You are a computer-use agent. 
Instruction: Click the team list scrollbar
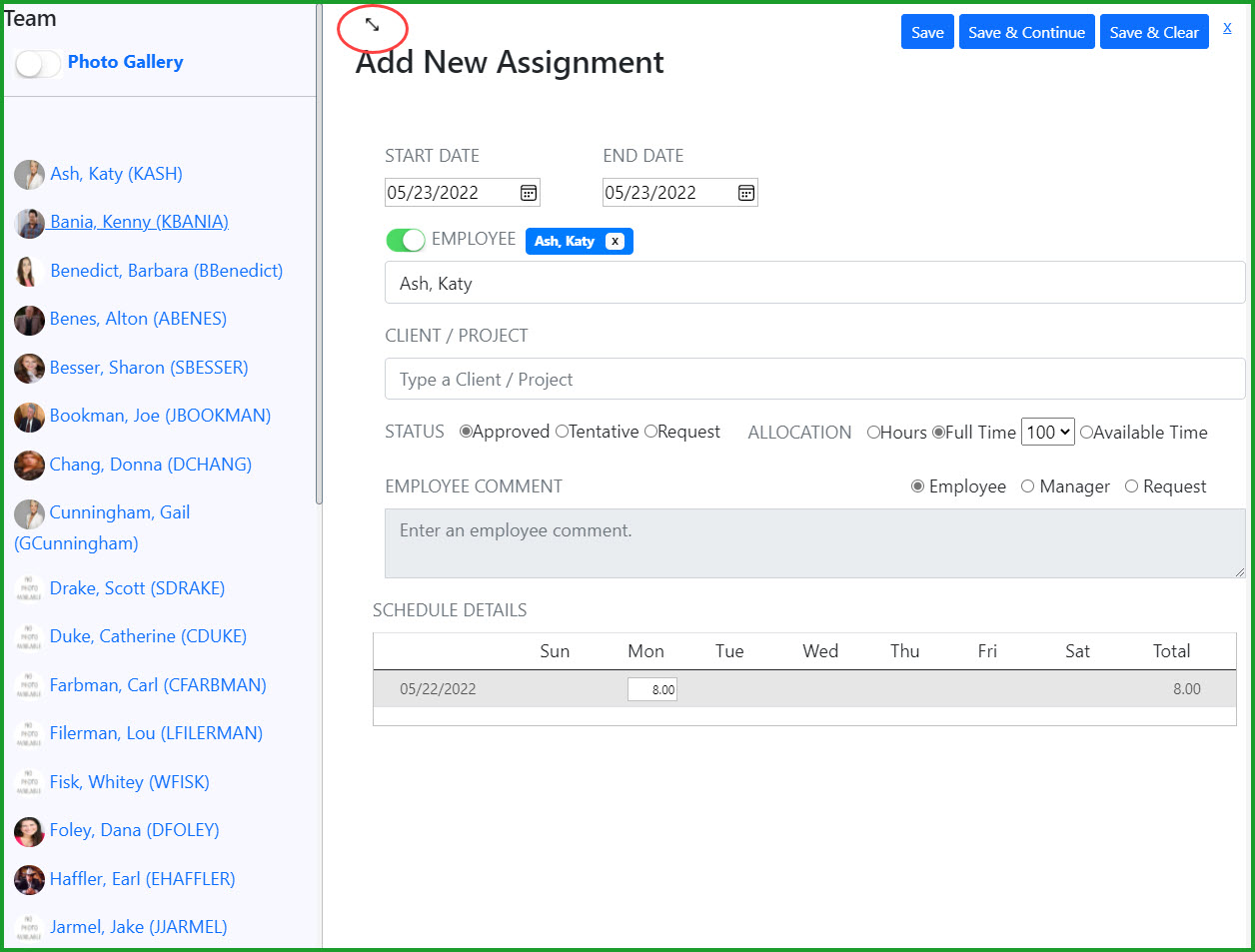[x=319, y=255]
